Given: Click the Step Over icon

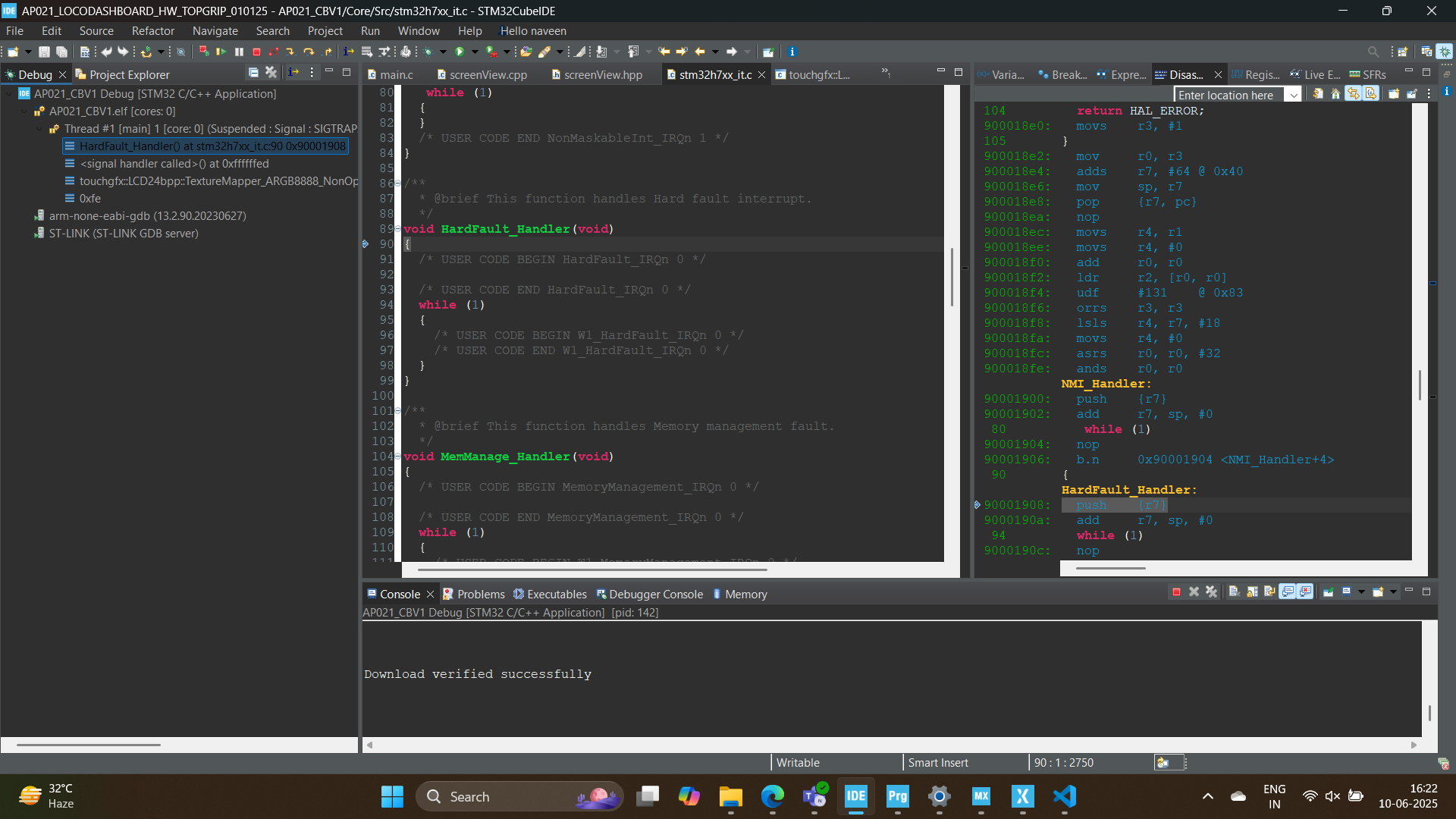Looking at the screenshot, I should click(309, 52).
